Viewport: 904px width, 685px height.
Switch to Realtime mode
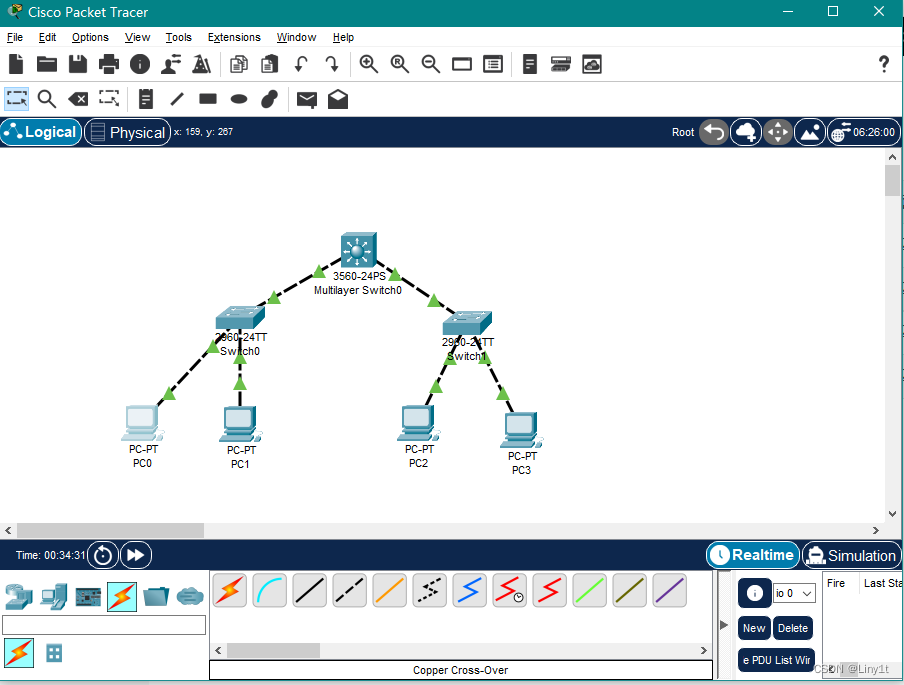752,555
